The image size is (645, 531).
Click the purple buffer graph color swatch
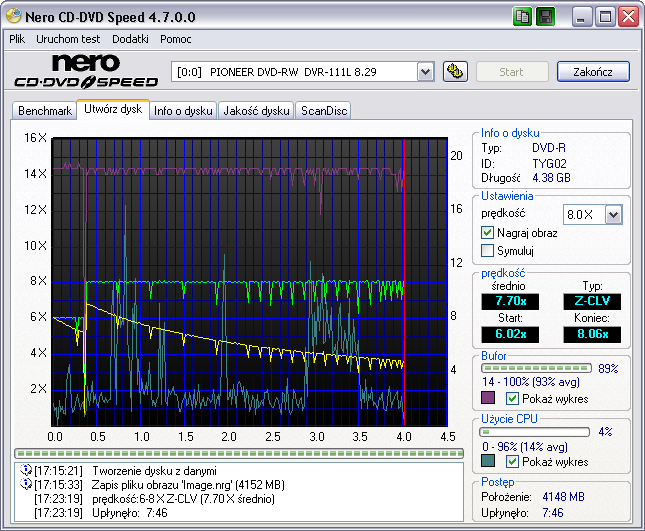tap(488, 398)
